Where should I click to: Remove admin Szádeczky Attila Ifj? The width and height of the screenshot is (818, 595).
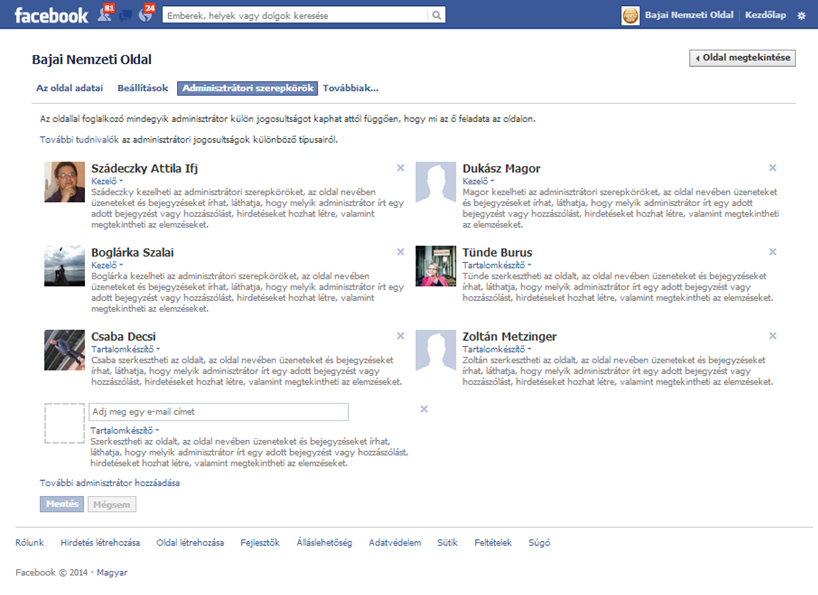[x=401, y=168]
